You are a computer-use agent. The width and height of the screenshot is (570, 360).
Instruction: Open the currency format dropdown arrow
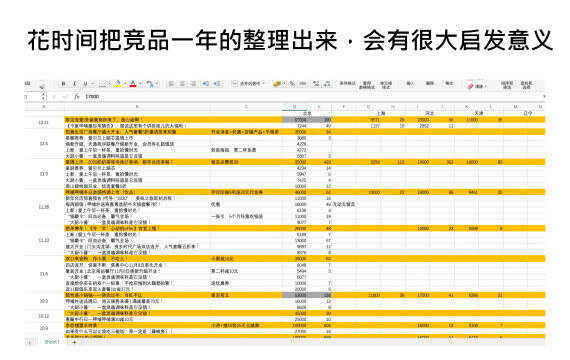(x=284, y=84)
